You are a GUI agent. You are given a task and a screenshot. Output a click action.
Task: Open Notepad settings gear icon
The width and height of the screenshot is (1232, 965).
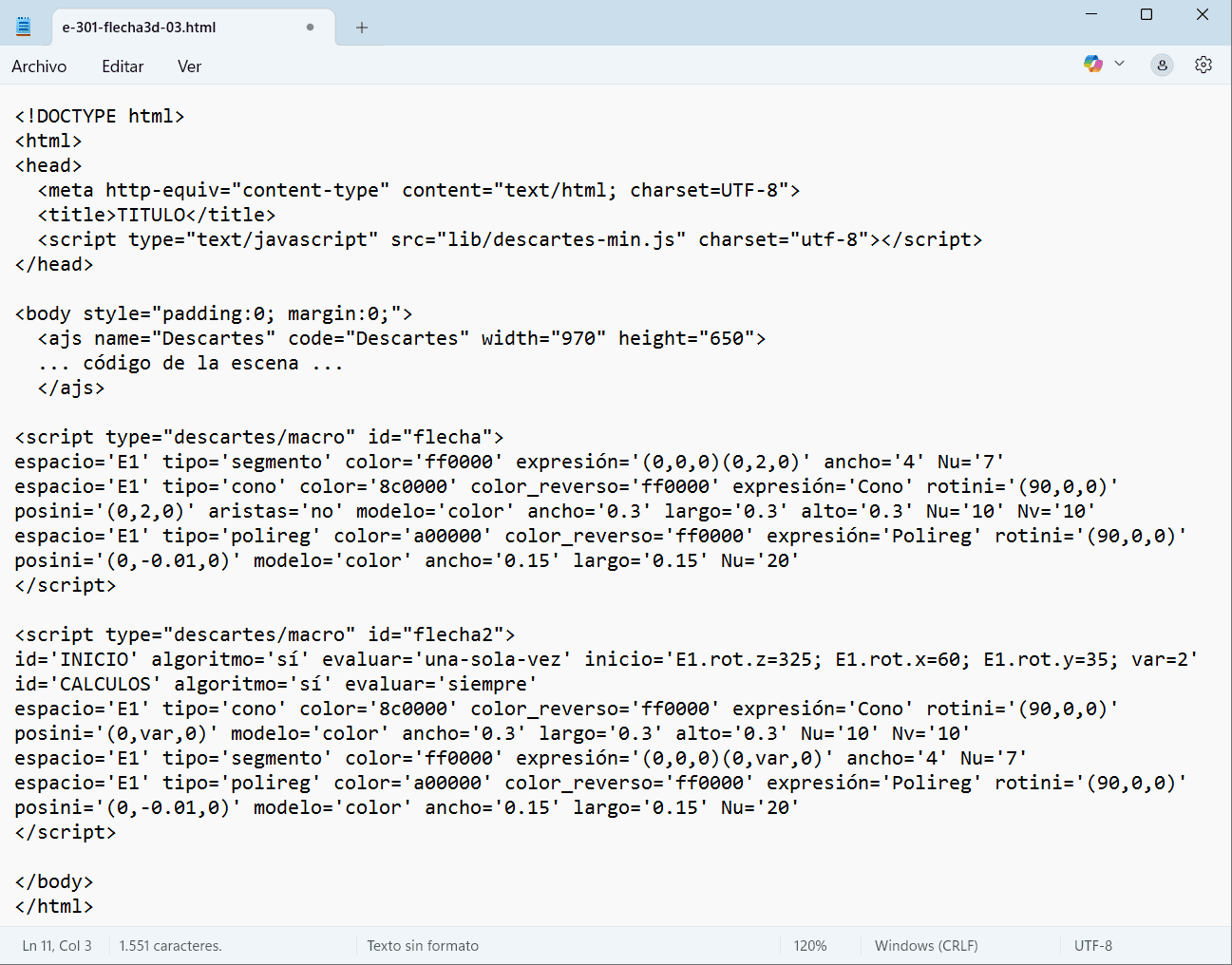(x=1204, y=65)
